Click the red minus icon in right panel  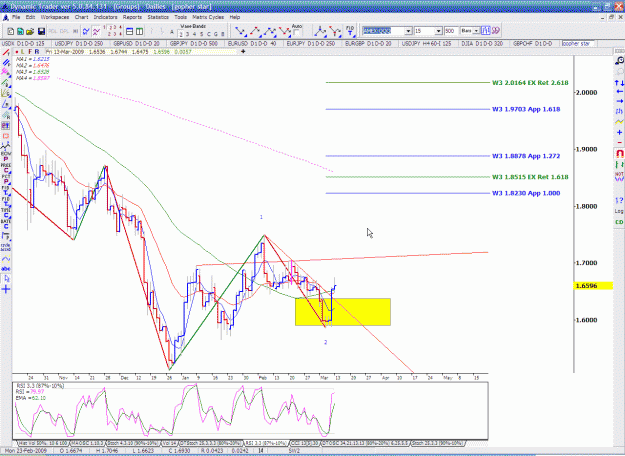[x=619, y=142]
